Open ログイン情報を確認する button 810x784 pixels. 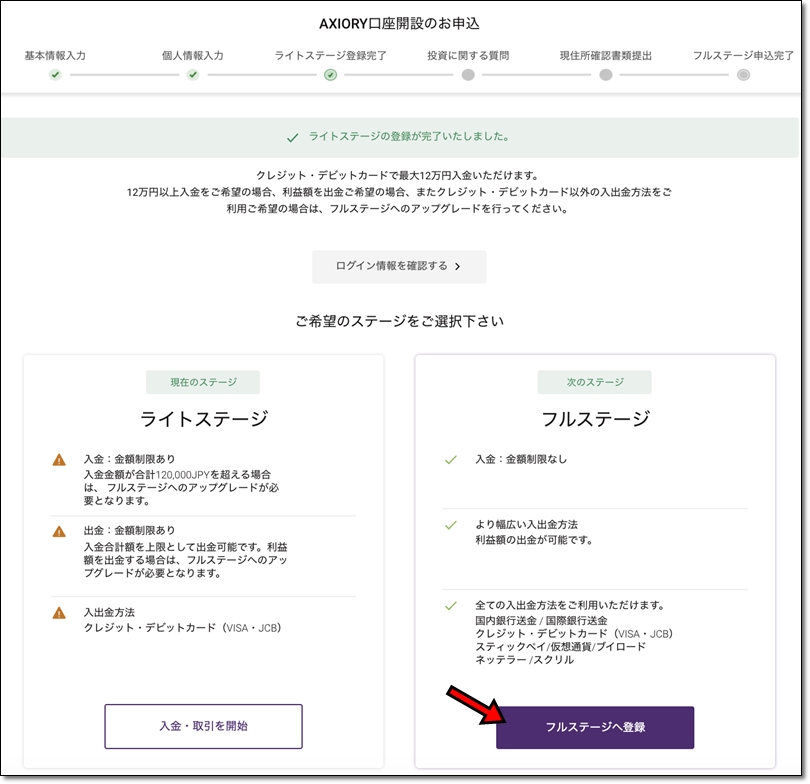[399, 266]
